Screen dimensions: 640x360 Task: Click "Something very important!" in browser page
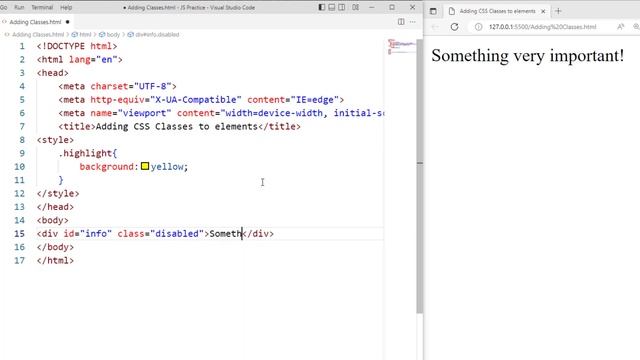tap(527, 56)
